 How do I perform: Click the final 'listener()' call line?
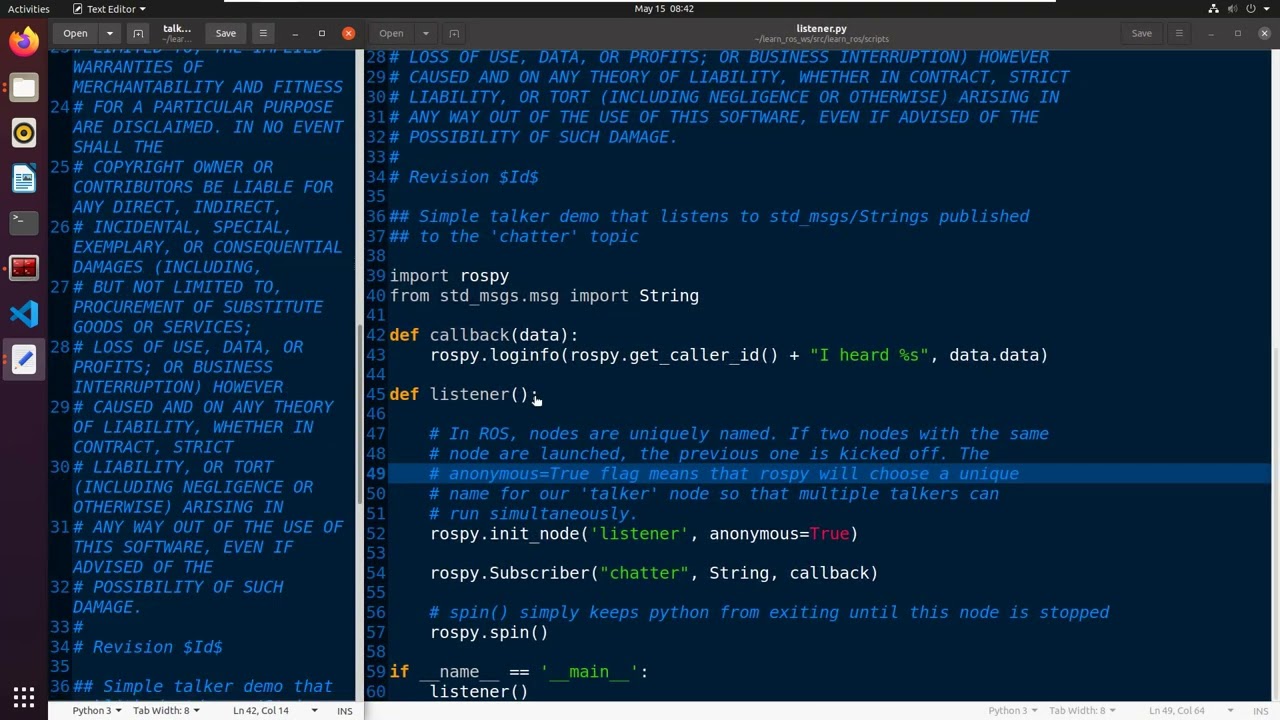(x=479, y=692)
